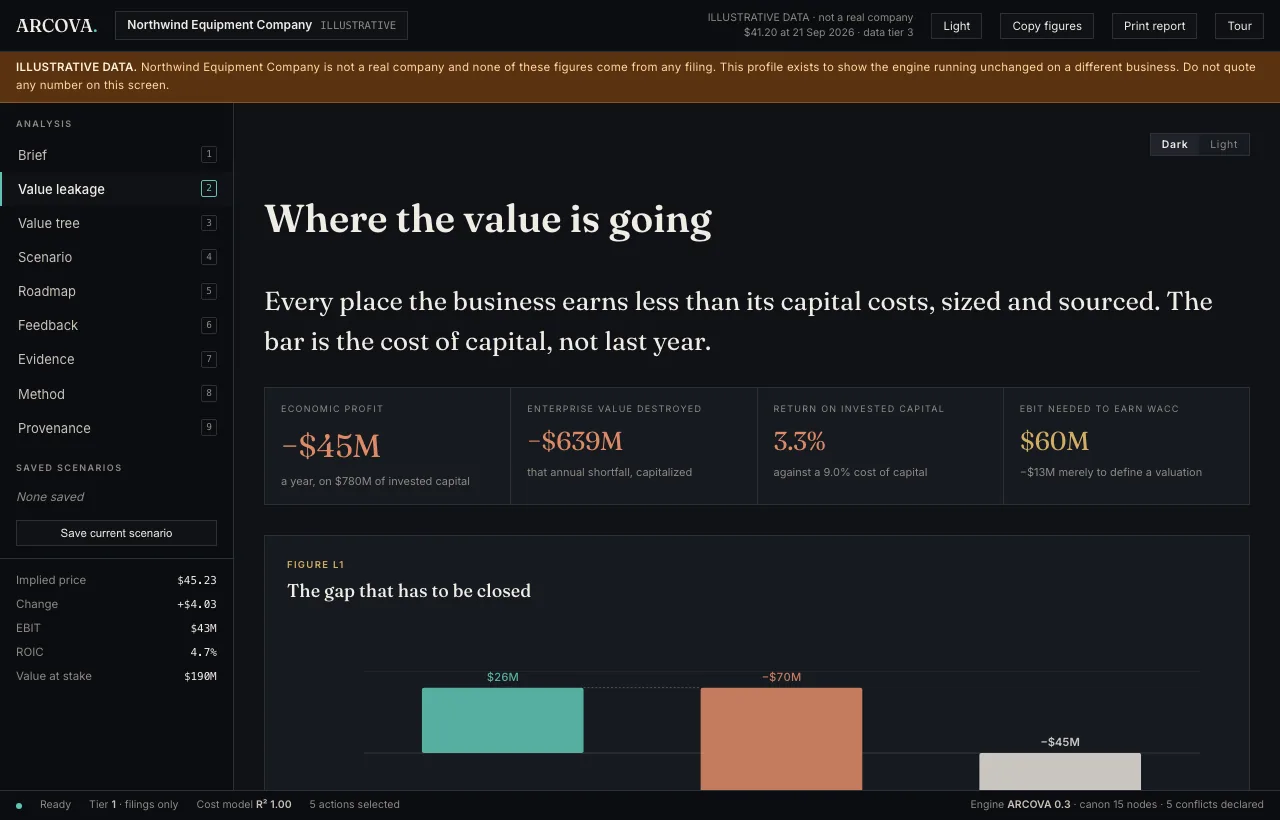Screen dimensions: 1280x820
Task: Click the ARCOVA logo in the header
Action: (x=56, y=26)
